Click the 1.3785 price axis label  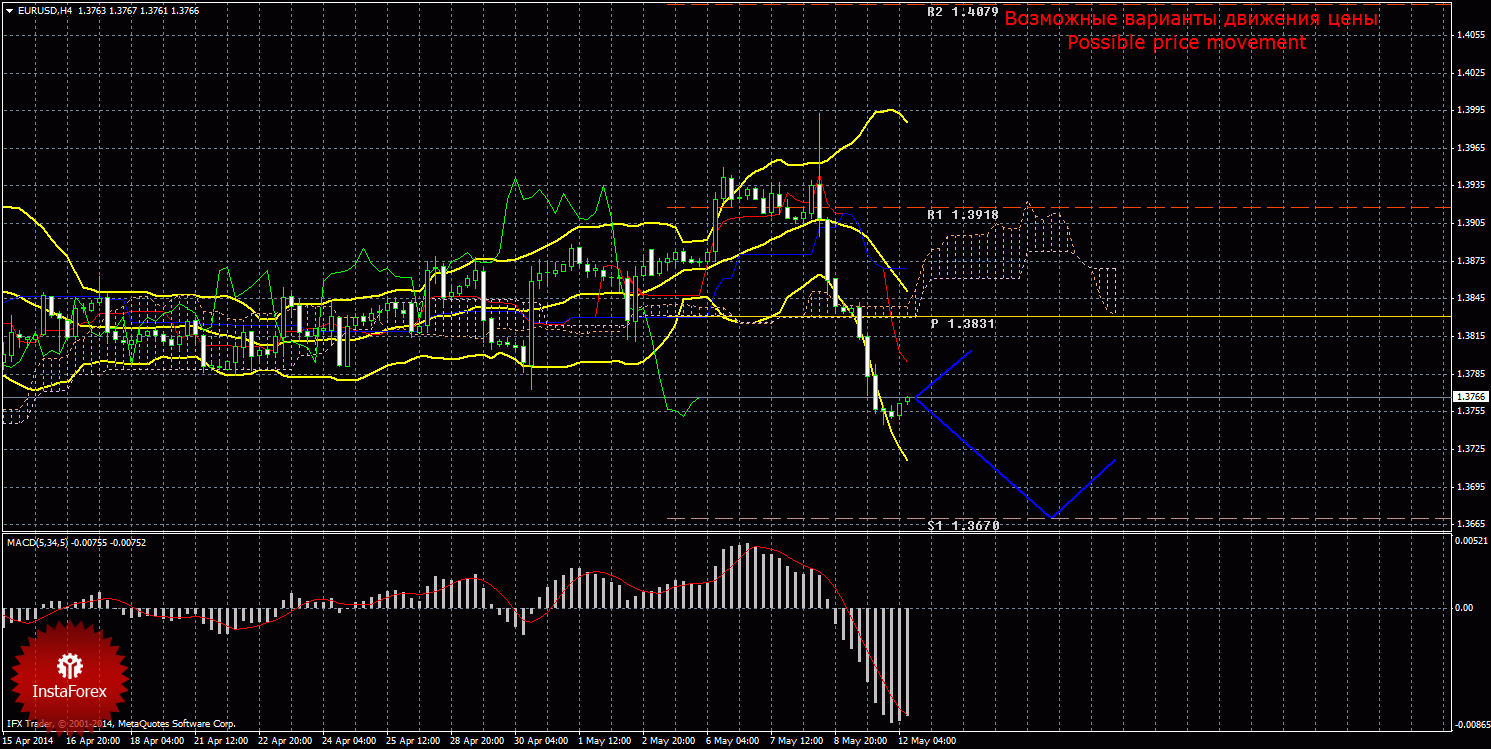(x=1469, y=374)
